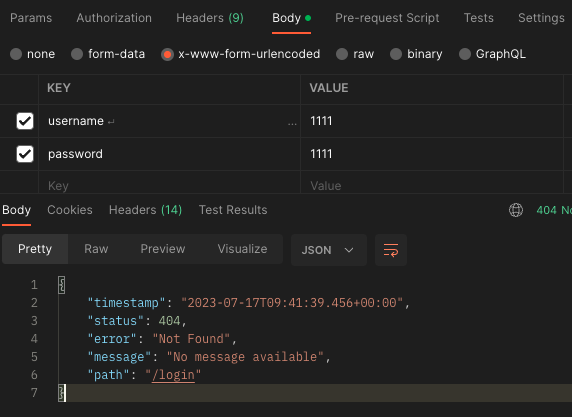Switch to Visualize response view

tap(242, 249)
